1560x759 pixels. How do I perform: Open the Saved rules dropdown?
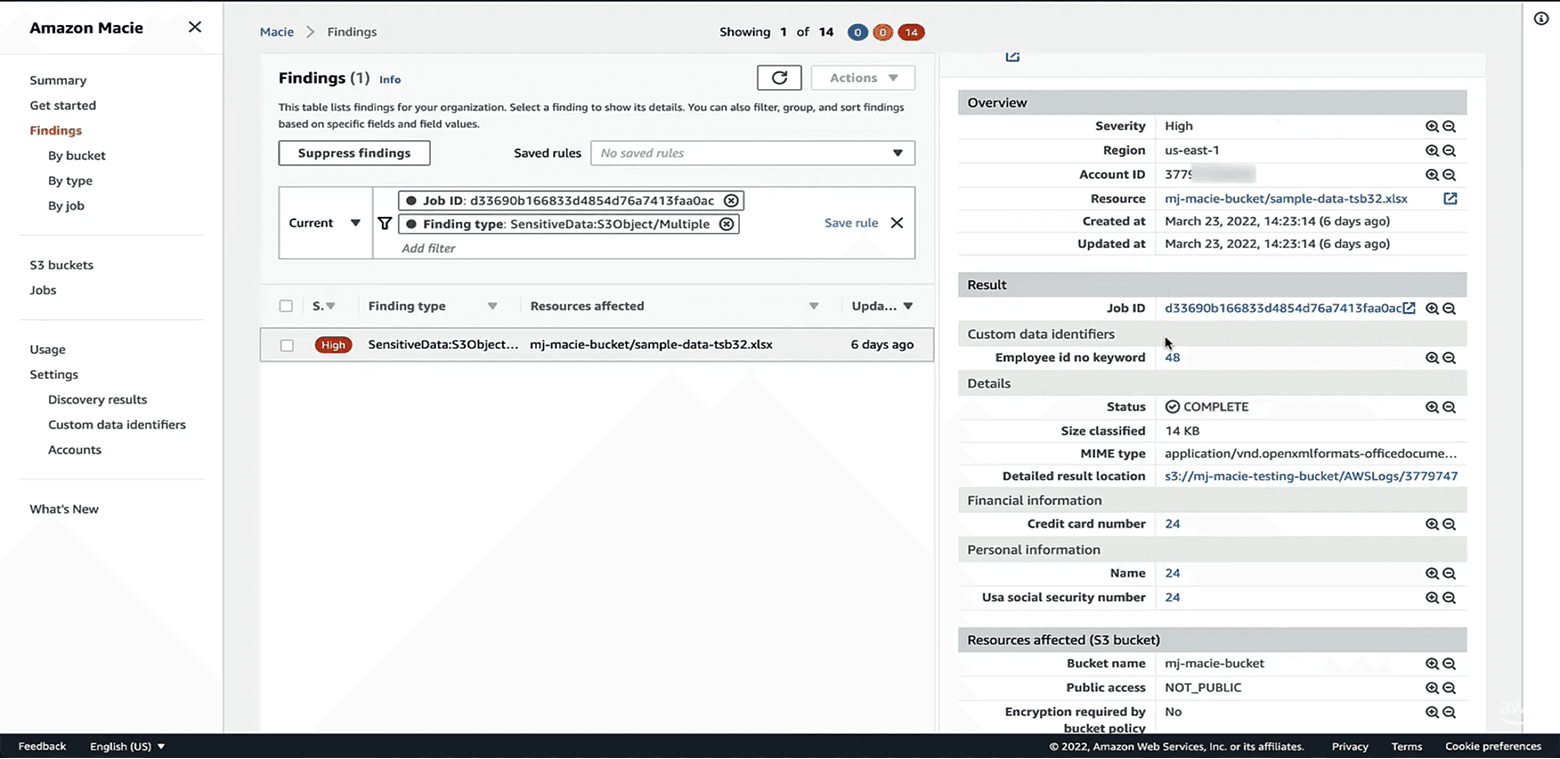coord(752,153)
